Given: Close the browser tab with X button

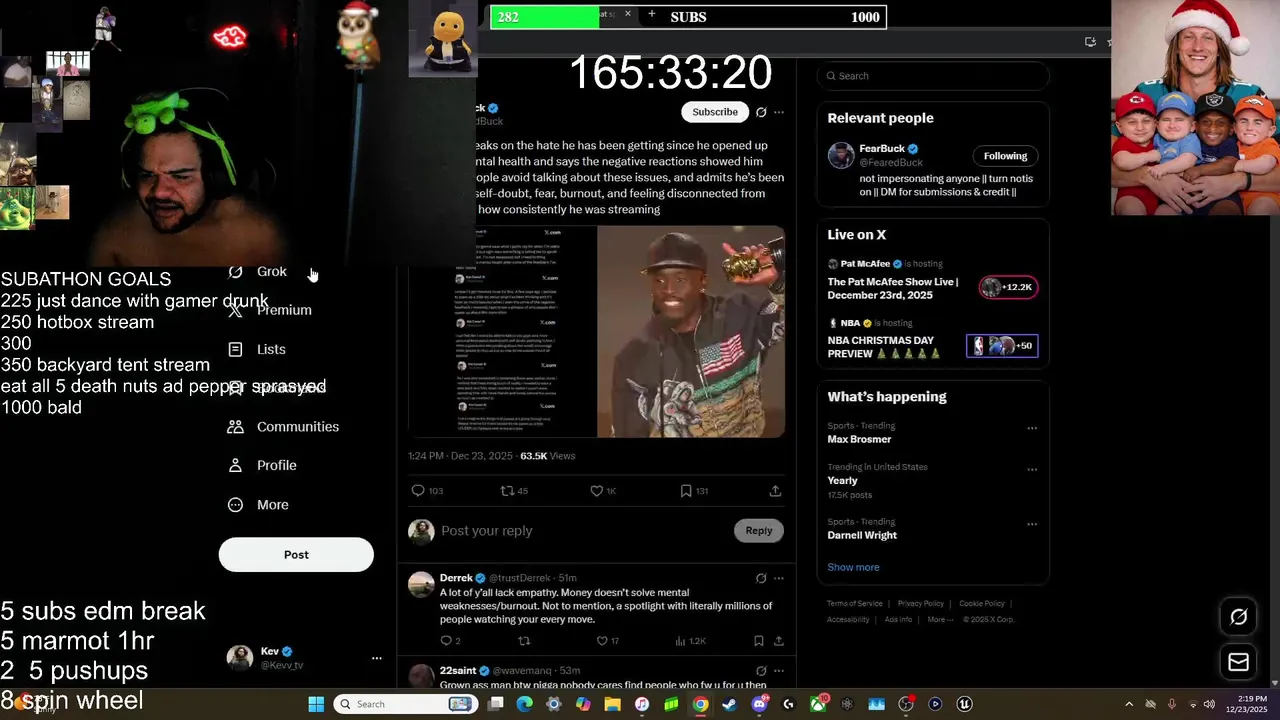Looking at the screenshot, I should tap(628, 14).
